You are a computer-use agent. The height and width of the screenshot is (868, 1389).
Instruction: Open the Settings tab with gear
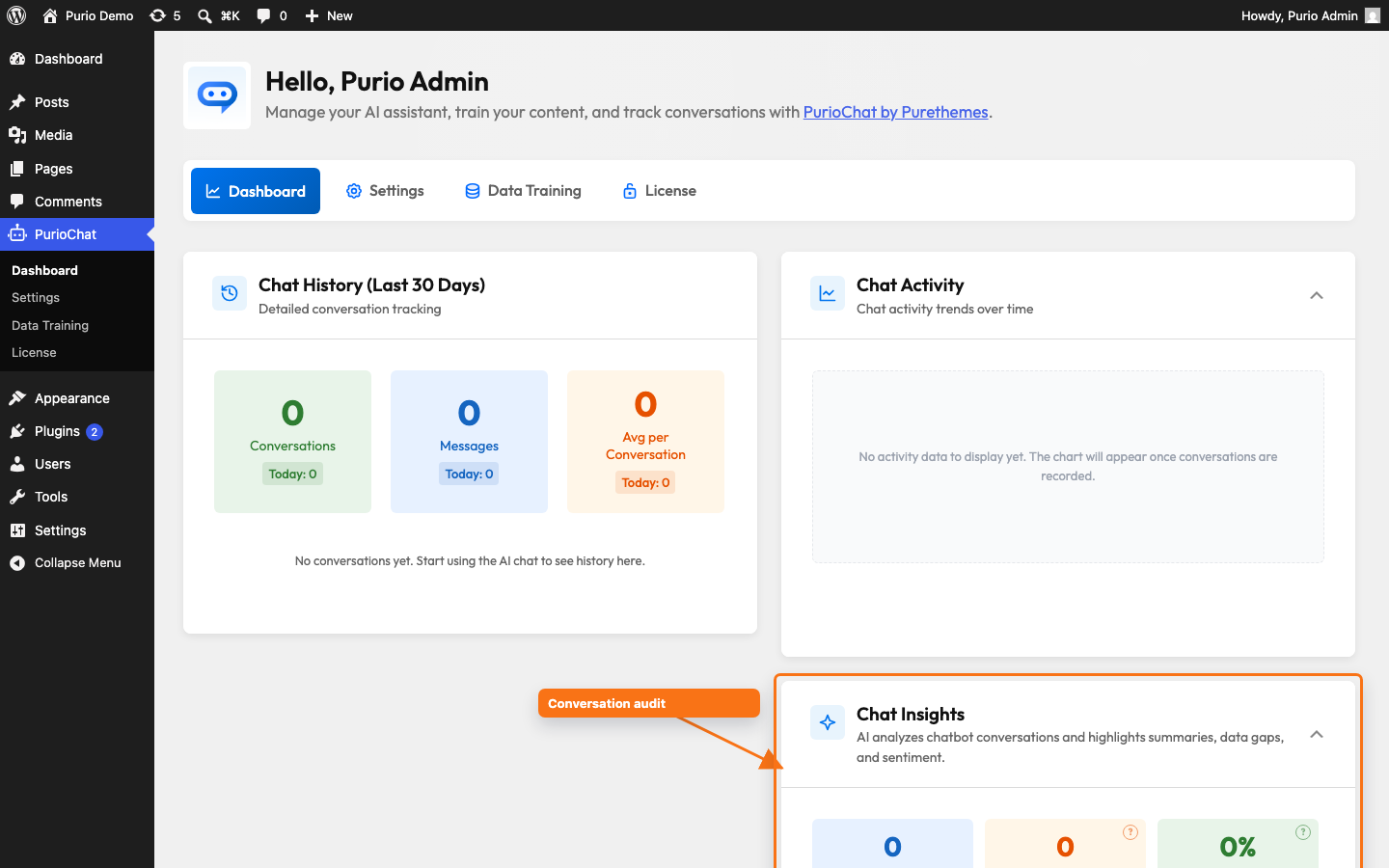(x=385, y=191)
